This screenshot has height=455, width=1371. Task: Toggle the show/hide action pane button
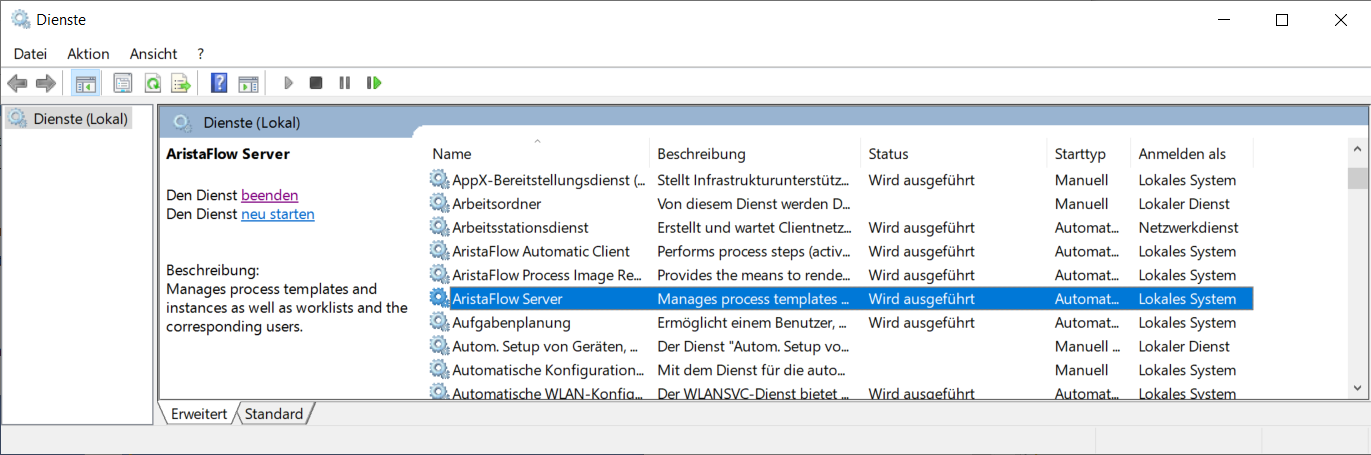click(248, 83)
